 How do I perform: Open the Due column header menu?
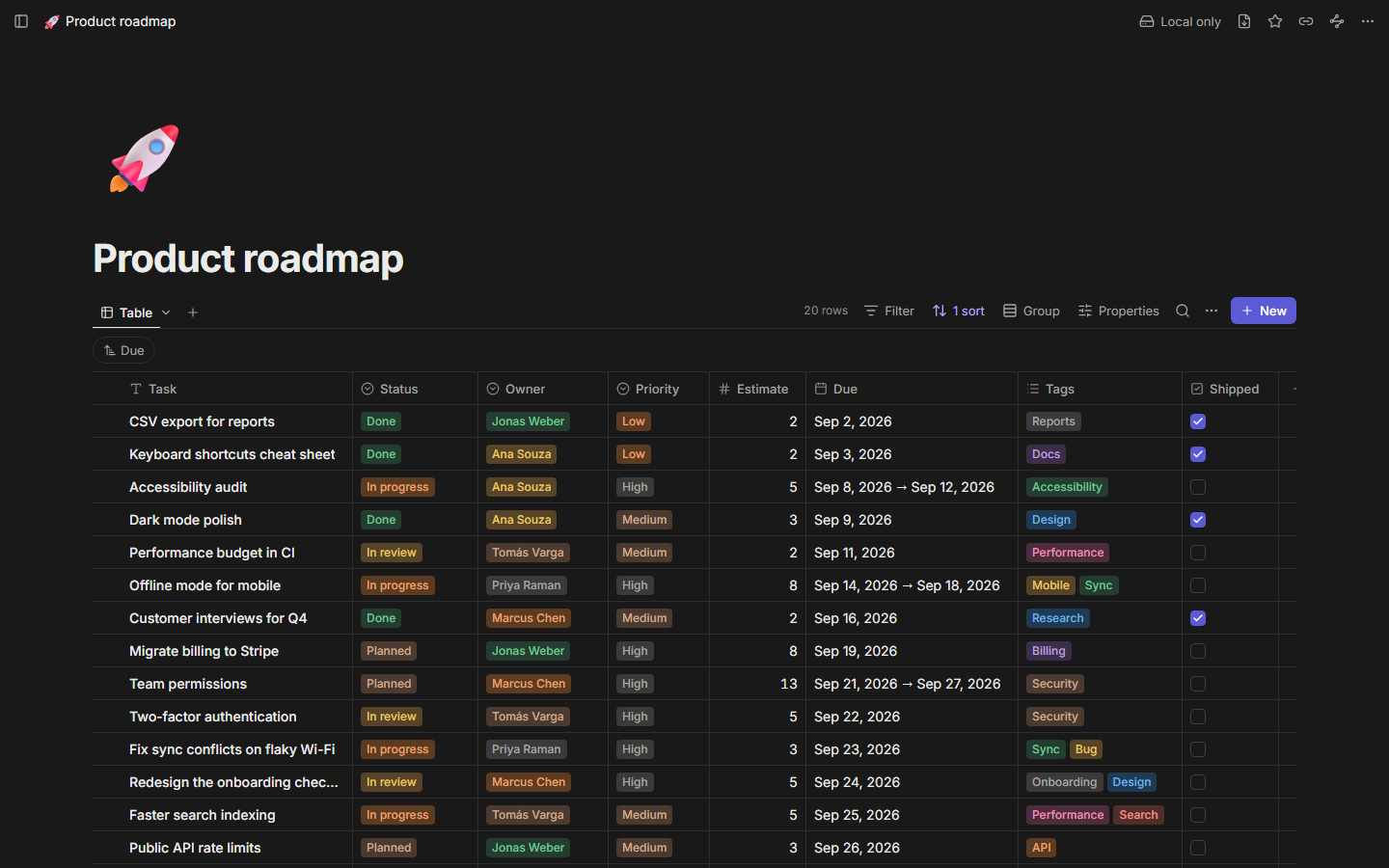click(912, 389)
